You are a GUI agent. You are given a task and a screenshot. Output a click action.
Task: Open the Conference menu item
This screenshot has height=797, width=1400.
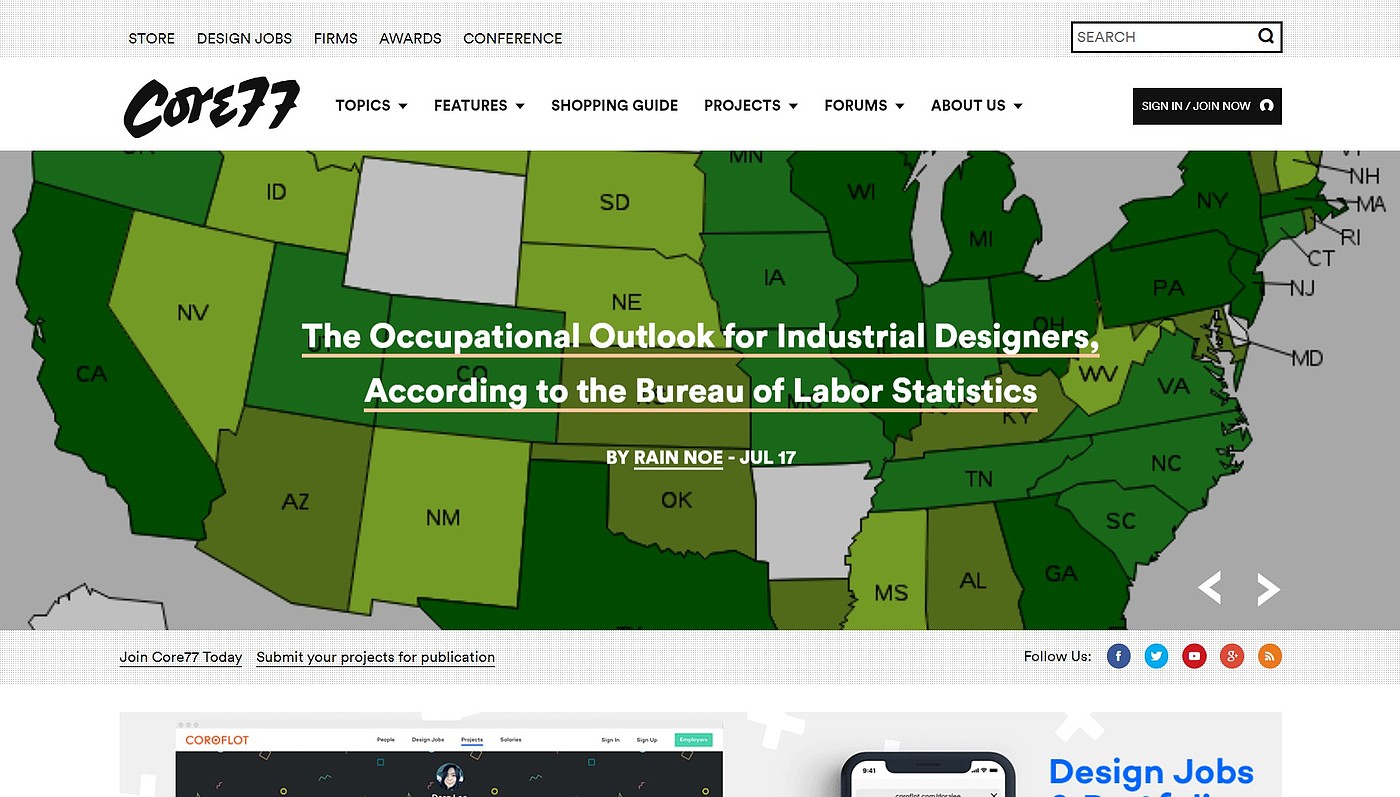pos(513,38)
